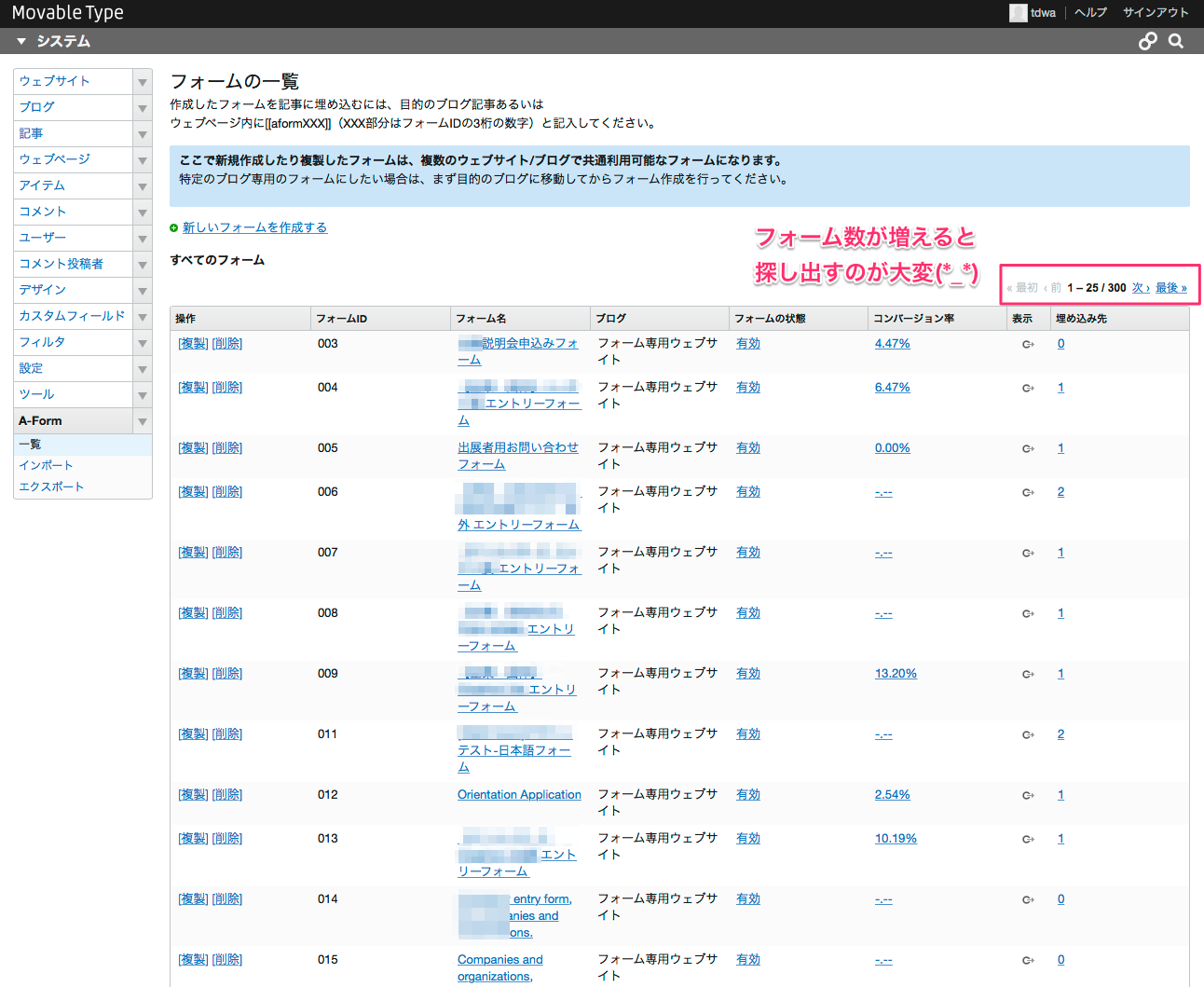
Task: Click the 新しいフォームを作成する link
Action: [254, 227]
